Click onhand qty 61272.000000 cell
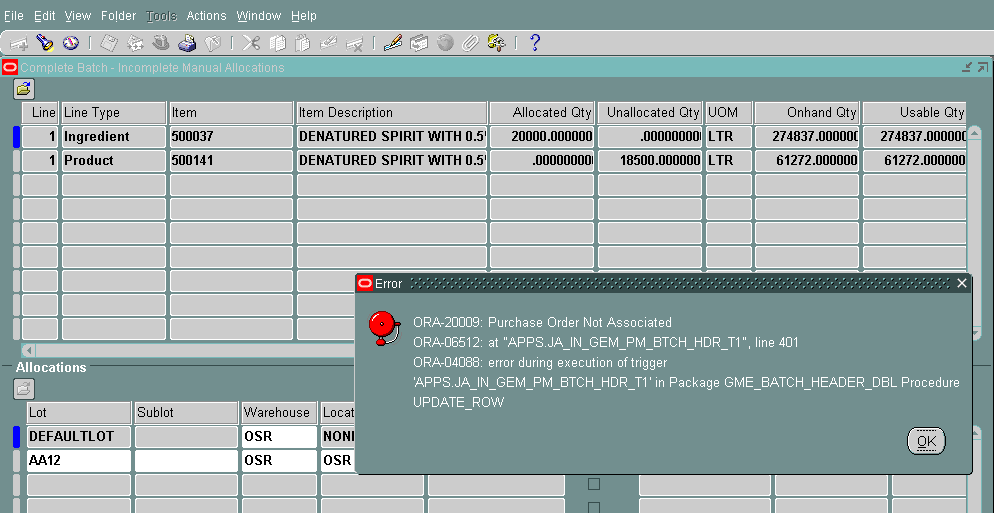Viewport: 994px width, 513px height. point(806,161)
